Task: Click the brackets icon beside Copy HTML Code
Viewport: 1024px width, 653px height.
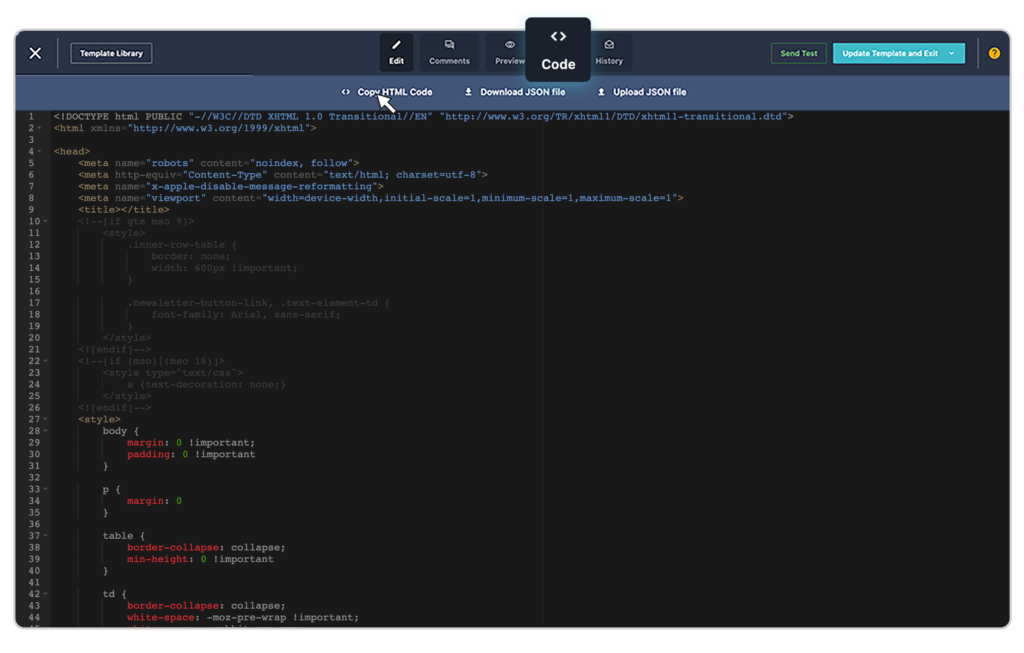Action: pos(346,92)
